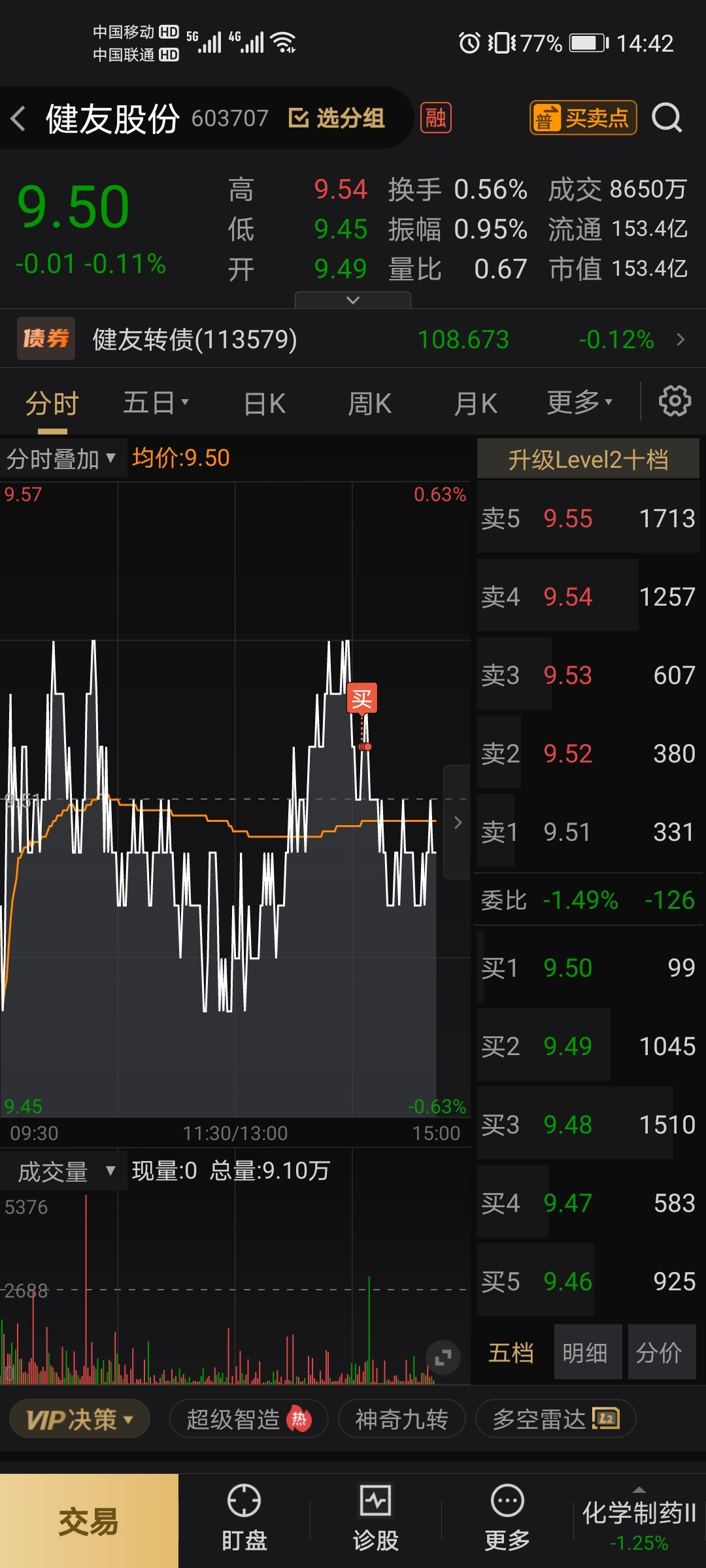Switch to 五档 five-level tab

(x=511, y=1352)
